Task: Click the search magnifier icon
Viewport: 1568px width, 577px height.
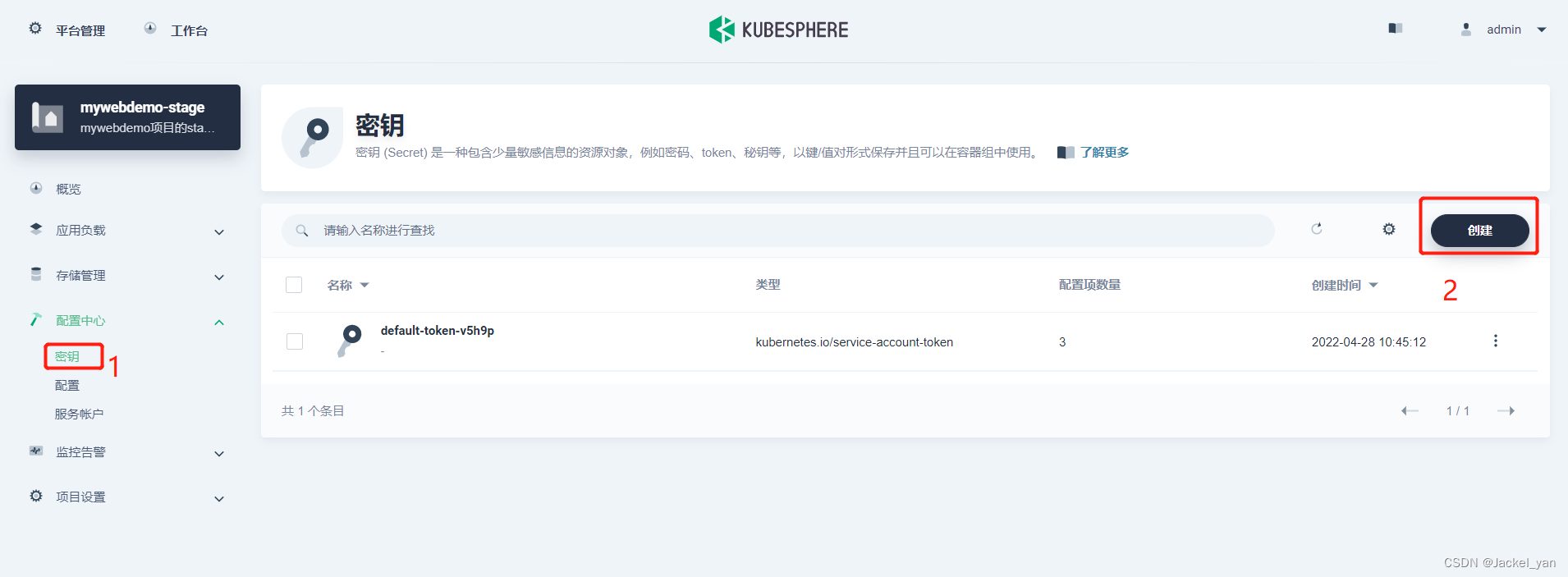Action: click(302, 231)
